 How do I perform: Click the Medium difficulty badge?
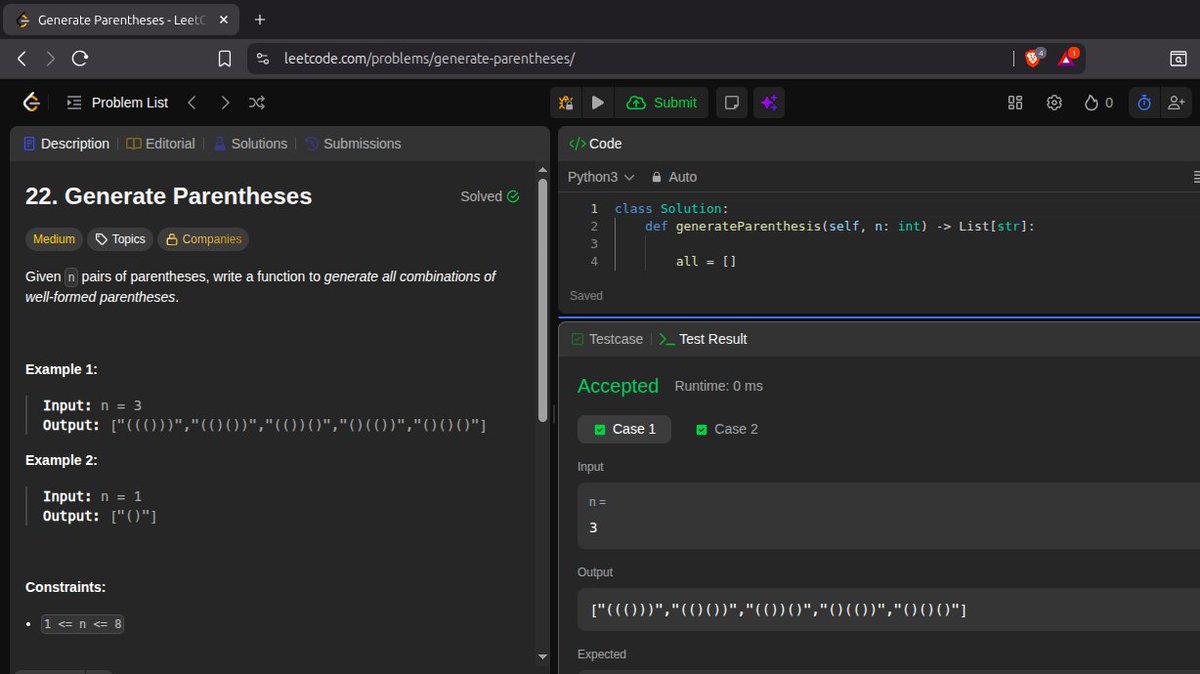tap(54, 239)
